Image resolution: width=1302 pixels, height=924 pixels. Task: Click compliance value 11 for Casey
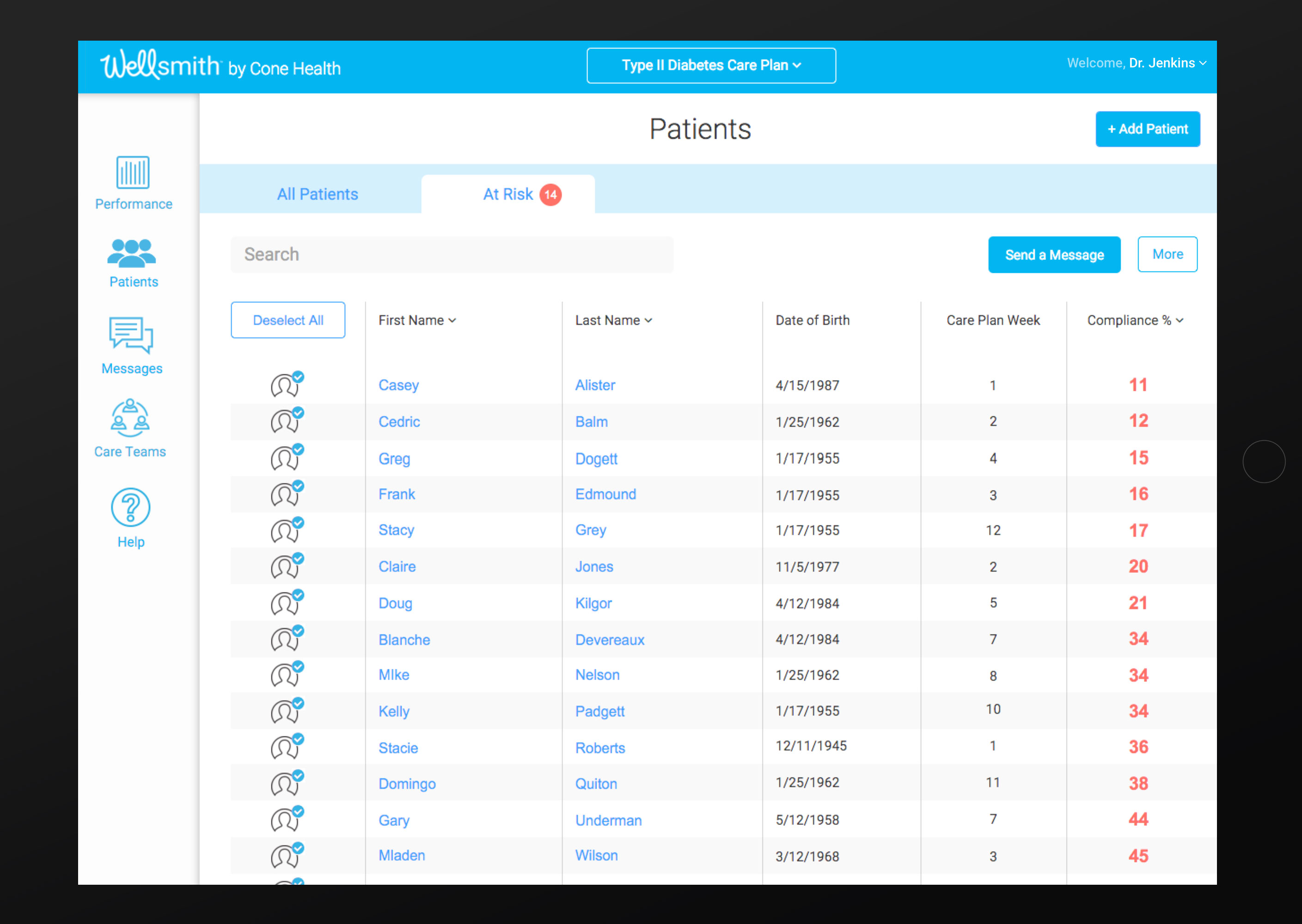pyautogui.click(x=1138, y=385)
